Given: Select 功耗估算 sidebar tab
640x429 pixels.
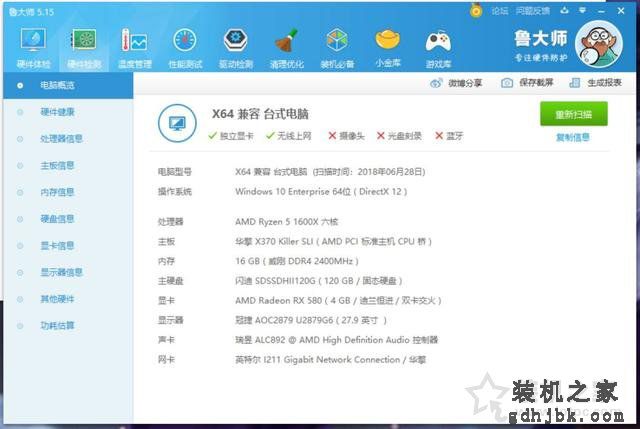Looking at the screenshot, I should [x=68, y=326].
